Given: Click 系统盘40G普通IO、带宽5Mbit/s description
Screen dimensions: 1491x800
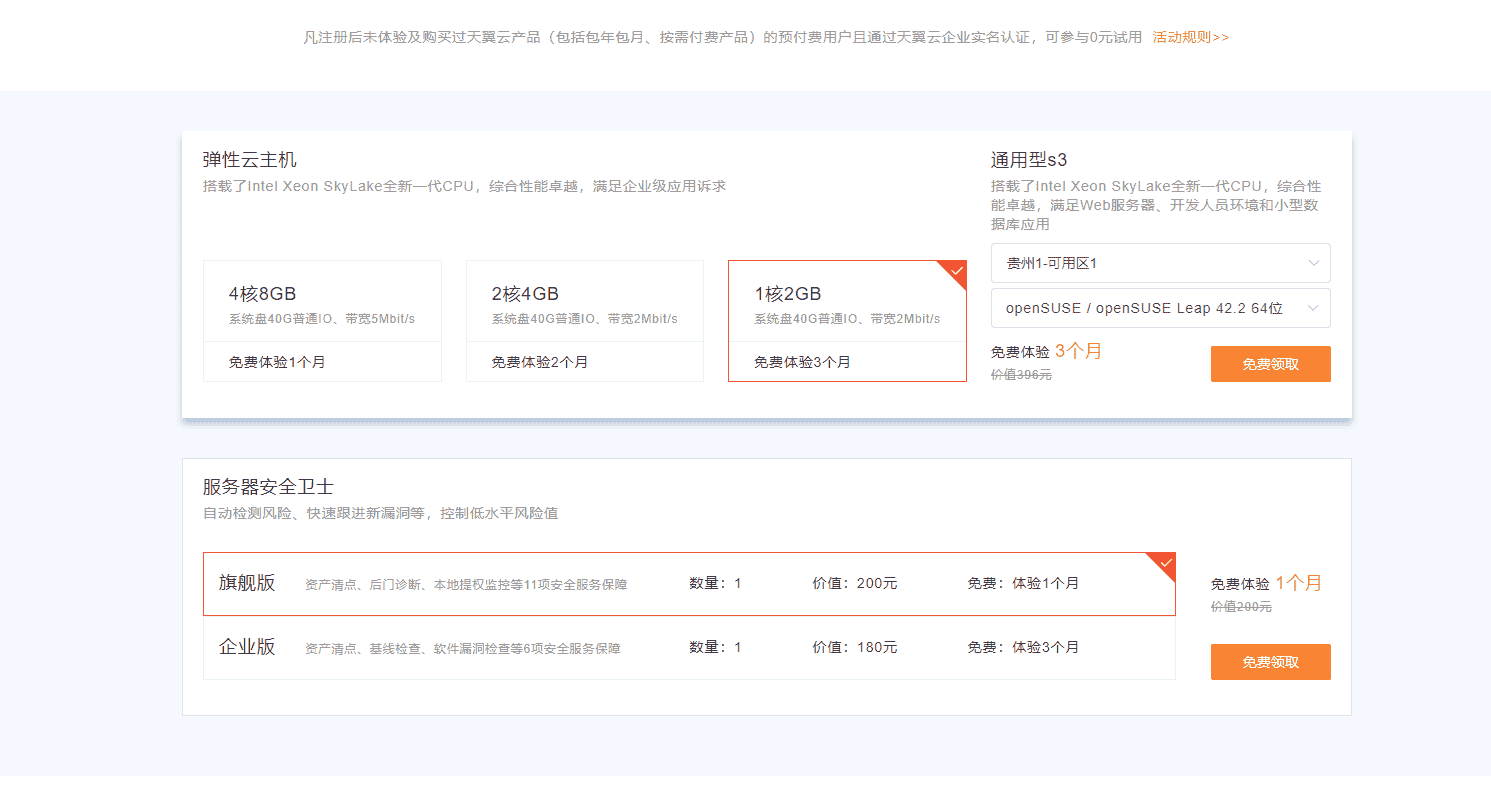Looking at the screenshot, I should point(322,319).
